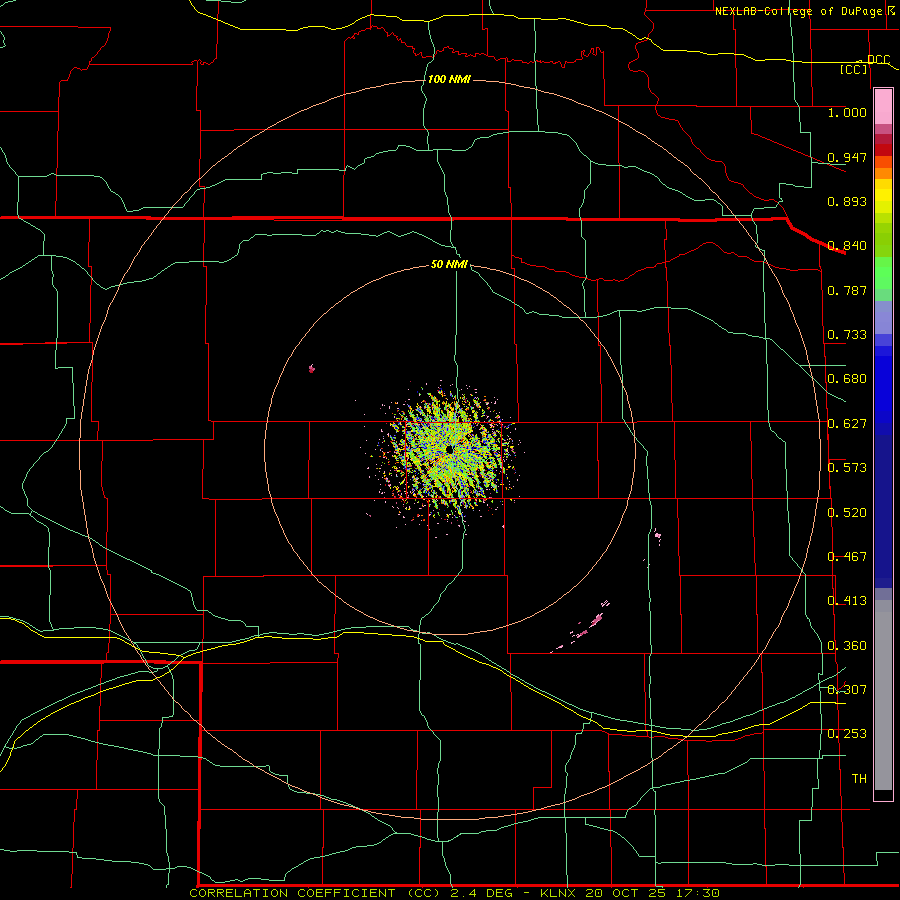Click the 0.627 color scale label
The height and width of the screenshot is (900, 900).
pyautogui.click(x=847, y=424)
